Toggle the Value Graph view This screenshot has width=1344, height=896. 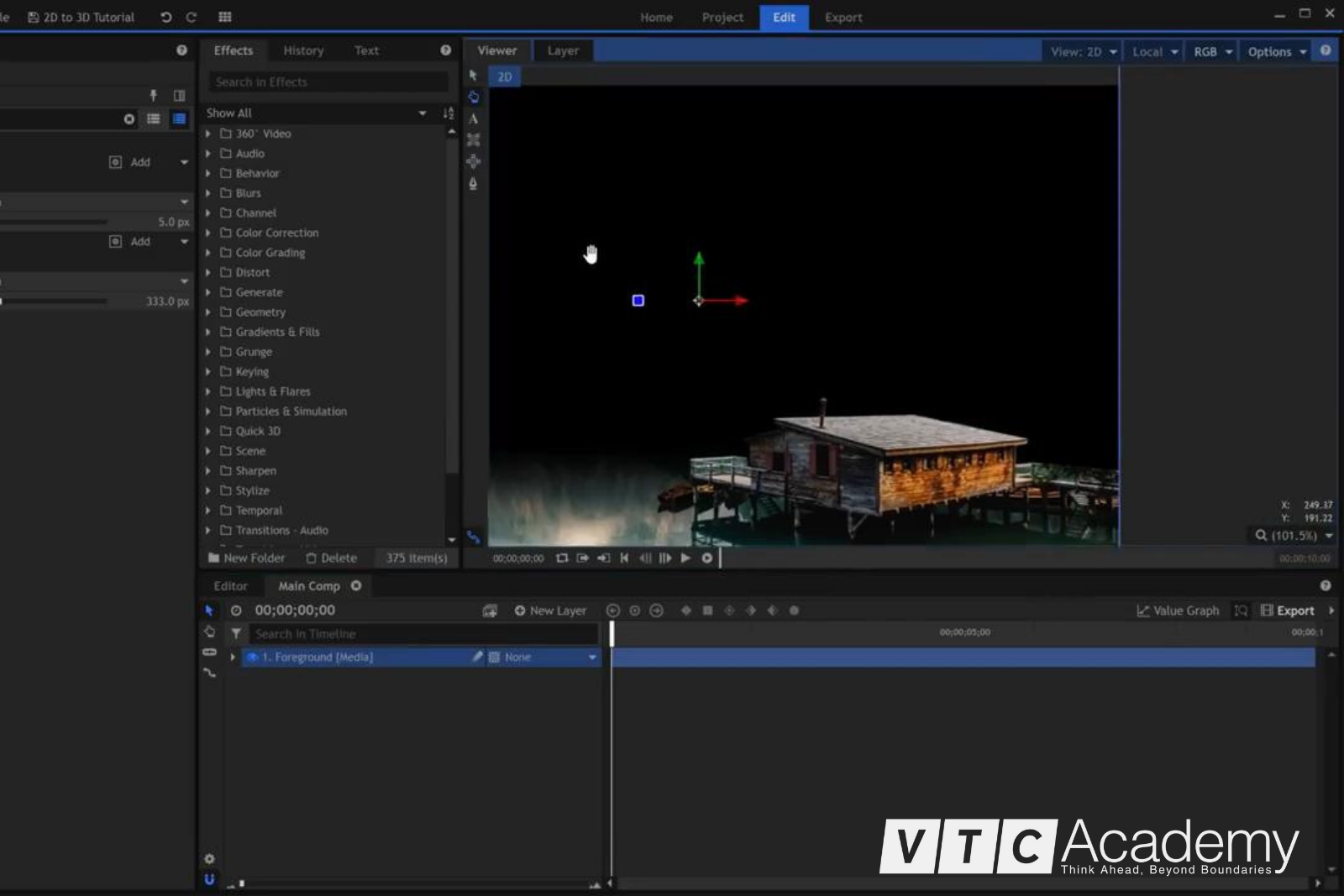[x=1178, y=611]
